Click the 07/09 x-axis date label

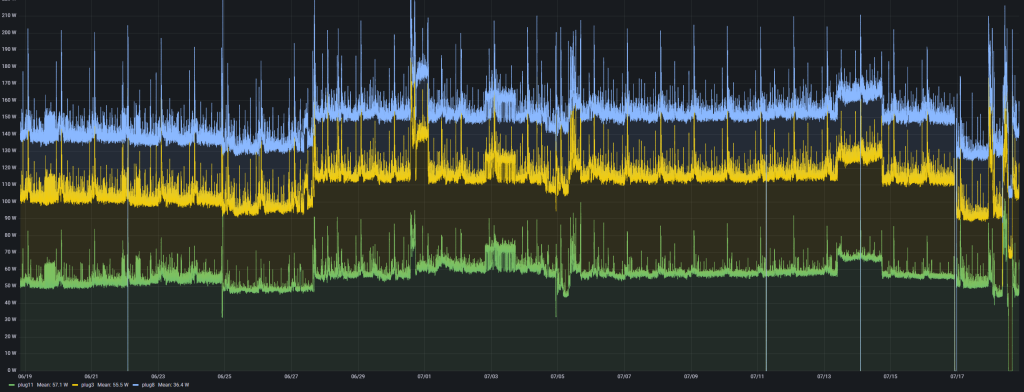coord(691,376)
